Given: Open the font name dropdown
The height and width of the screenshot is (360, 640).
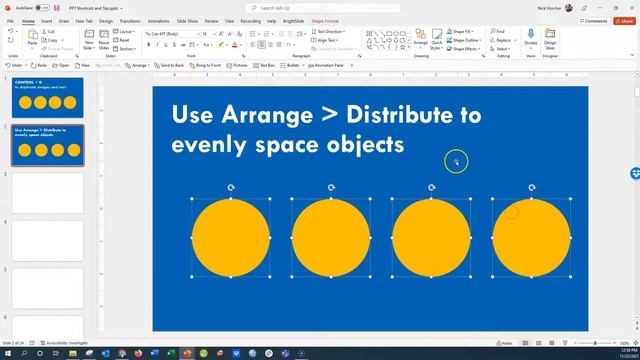Looking at the screenshot, I should [198, 34].
